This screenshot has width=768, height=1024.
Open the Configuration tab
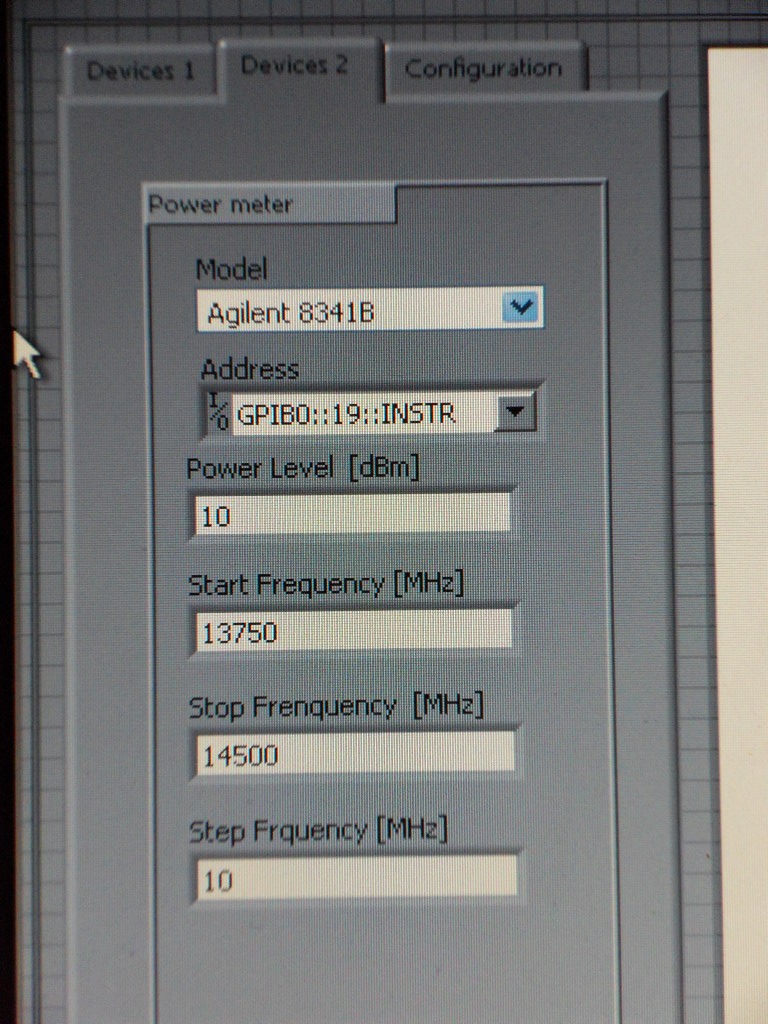[x=483, y=69]
